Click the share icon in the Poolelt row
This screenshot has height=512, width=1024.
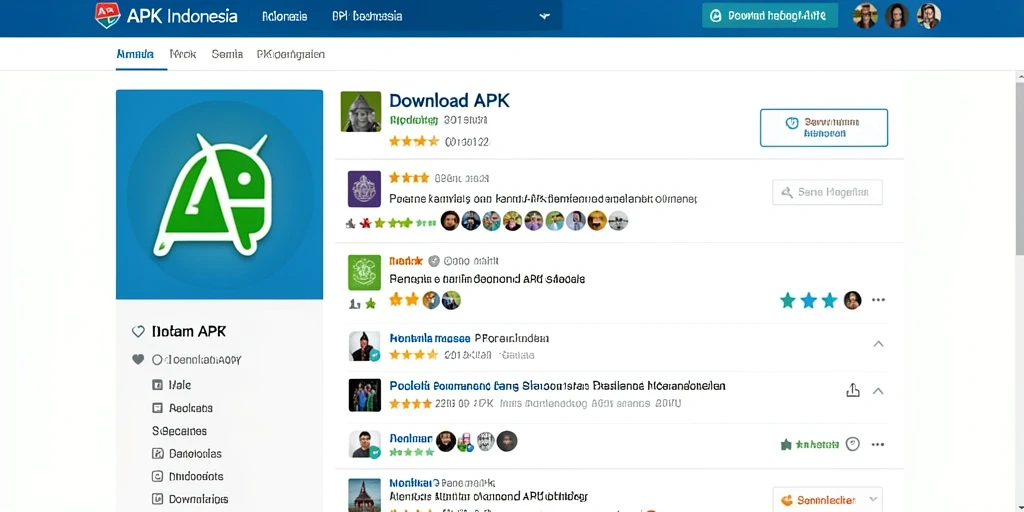pyautogui.click(x=852, y=391)
